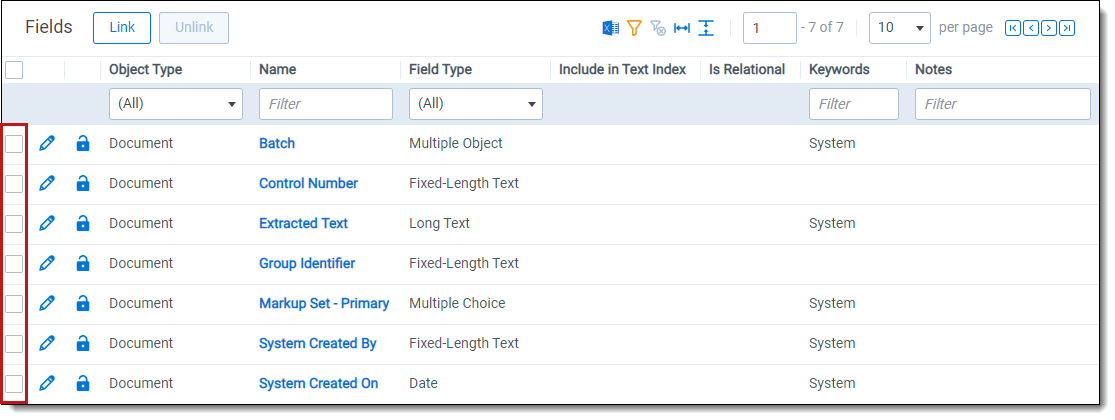This screenshot has width=1115, height=420.
Task: Select the Control Number row checkbox
Action: [14, 184]
